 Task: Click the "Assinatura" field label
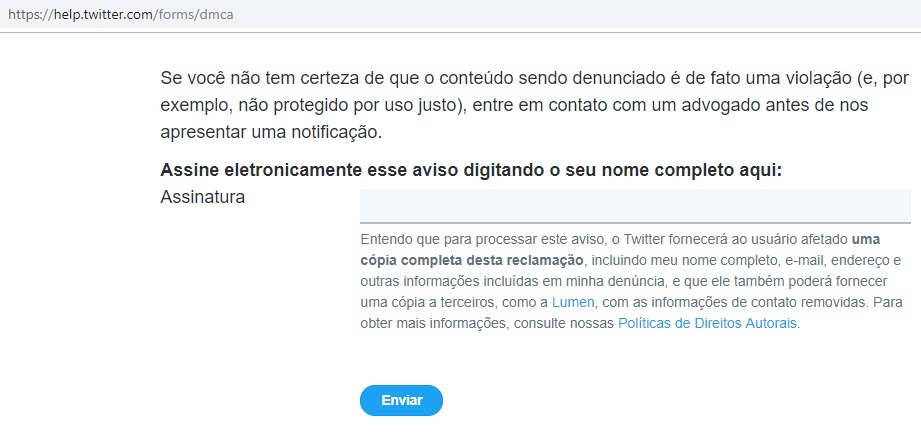point(202,197)
